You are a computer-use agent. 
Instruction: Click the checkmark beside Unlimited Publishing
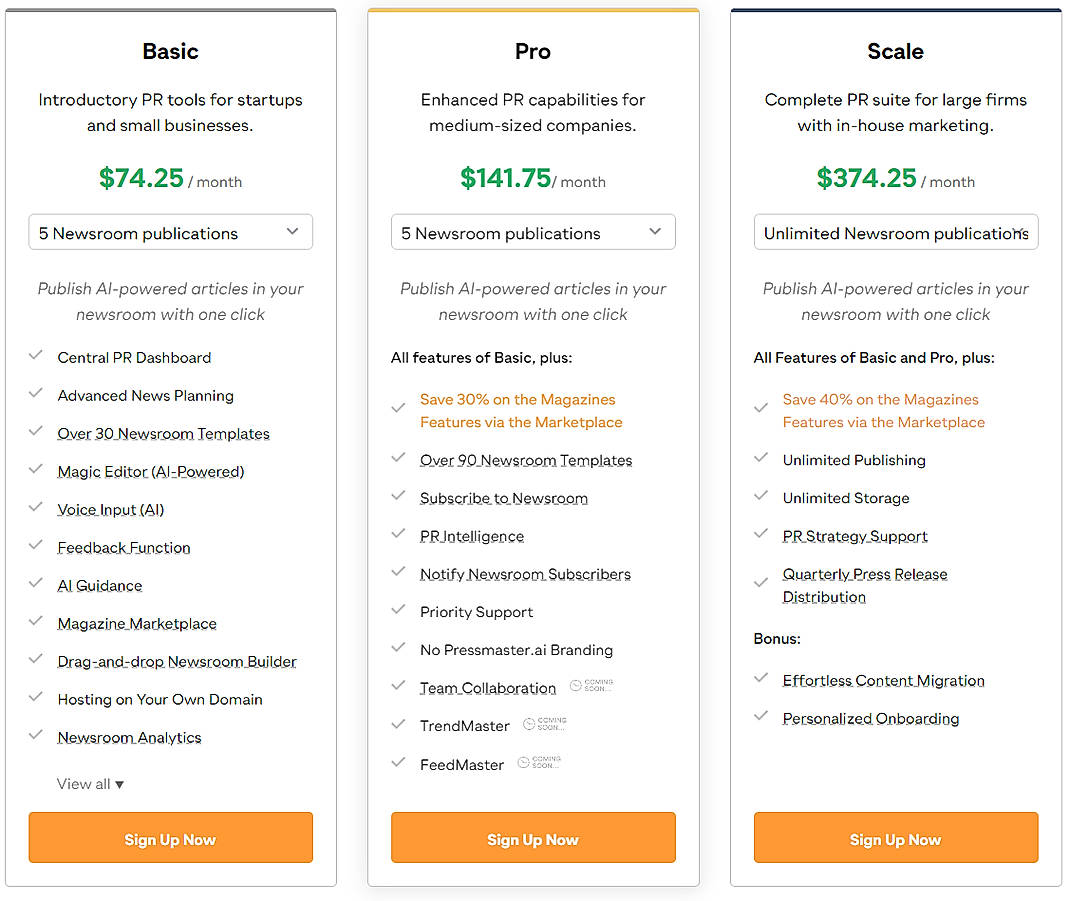(x=762, y=460)
